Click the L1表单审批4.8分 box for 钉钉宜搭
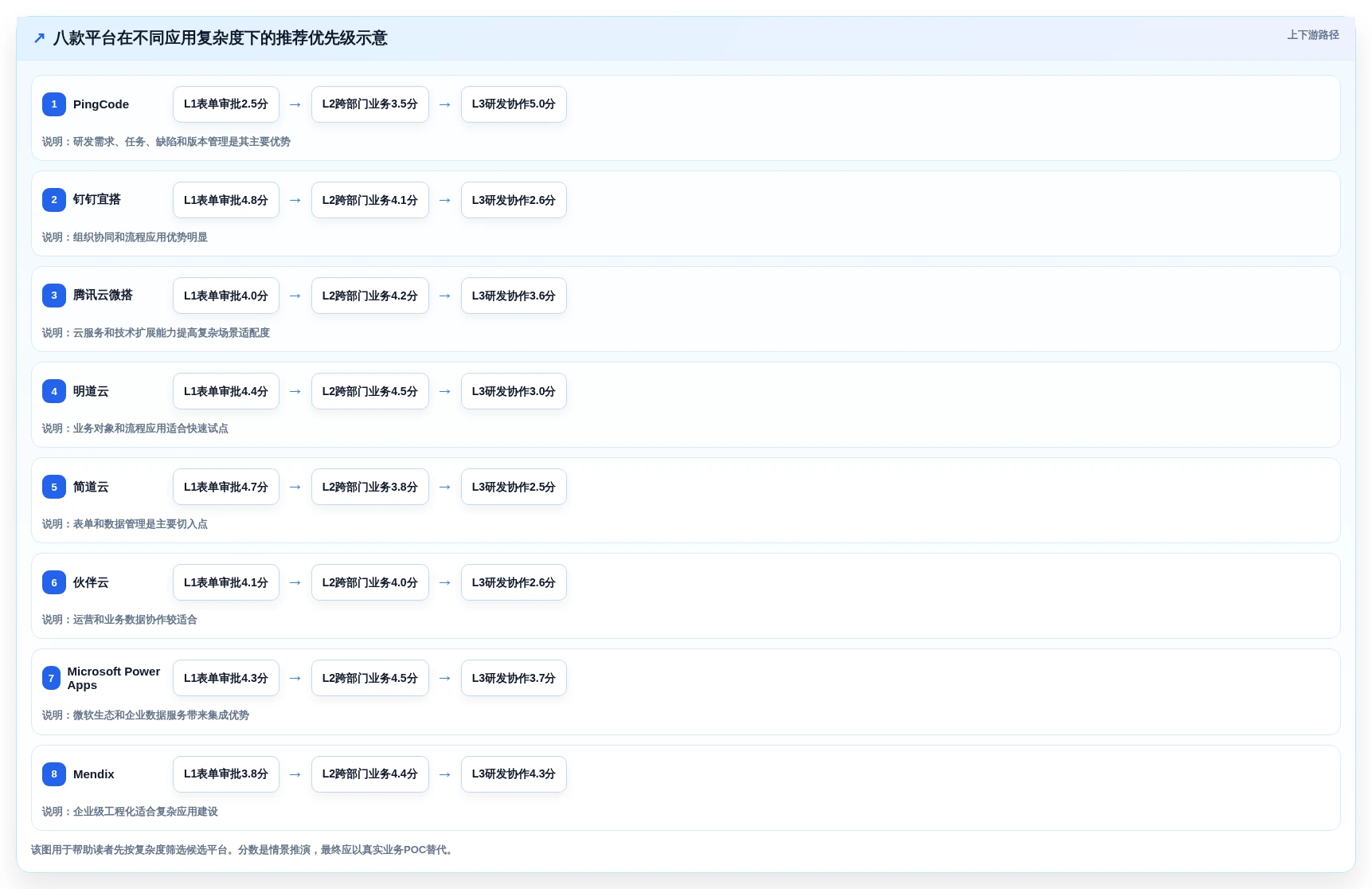The width and height of the screenshot is (1372, 889). coord(226,200)
